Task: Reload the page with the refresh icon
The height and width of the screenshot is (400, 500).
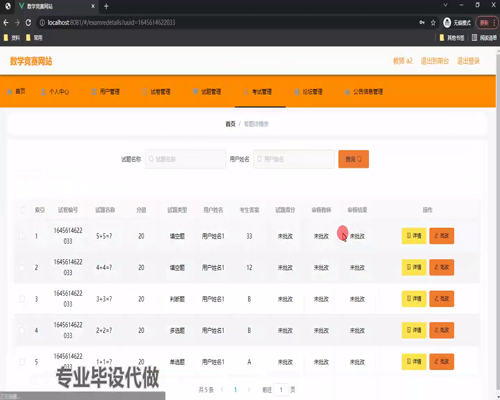Action: tap(28, 23)
